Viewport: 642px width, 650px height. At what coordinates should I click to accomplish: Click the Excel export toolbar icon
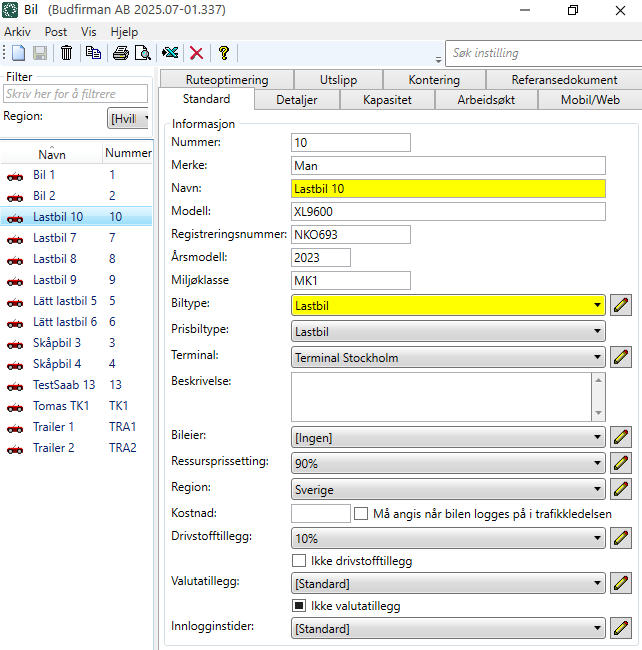pos(171,53)
